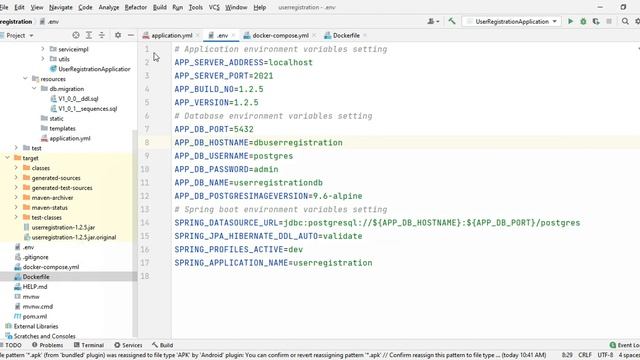Open the Navigate menu

[x=60, y=7]
